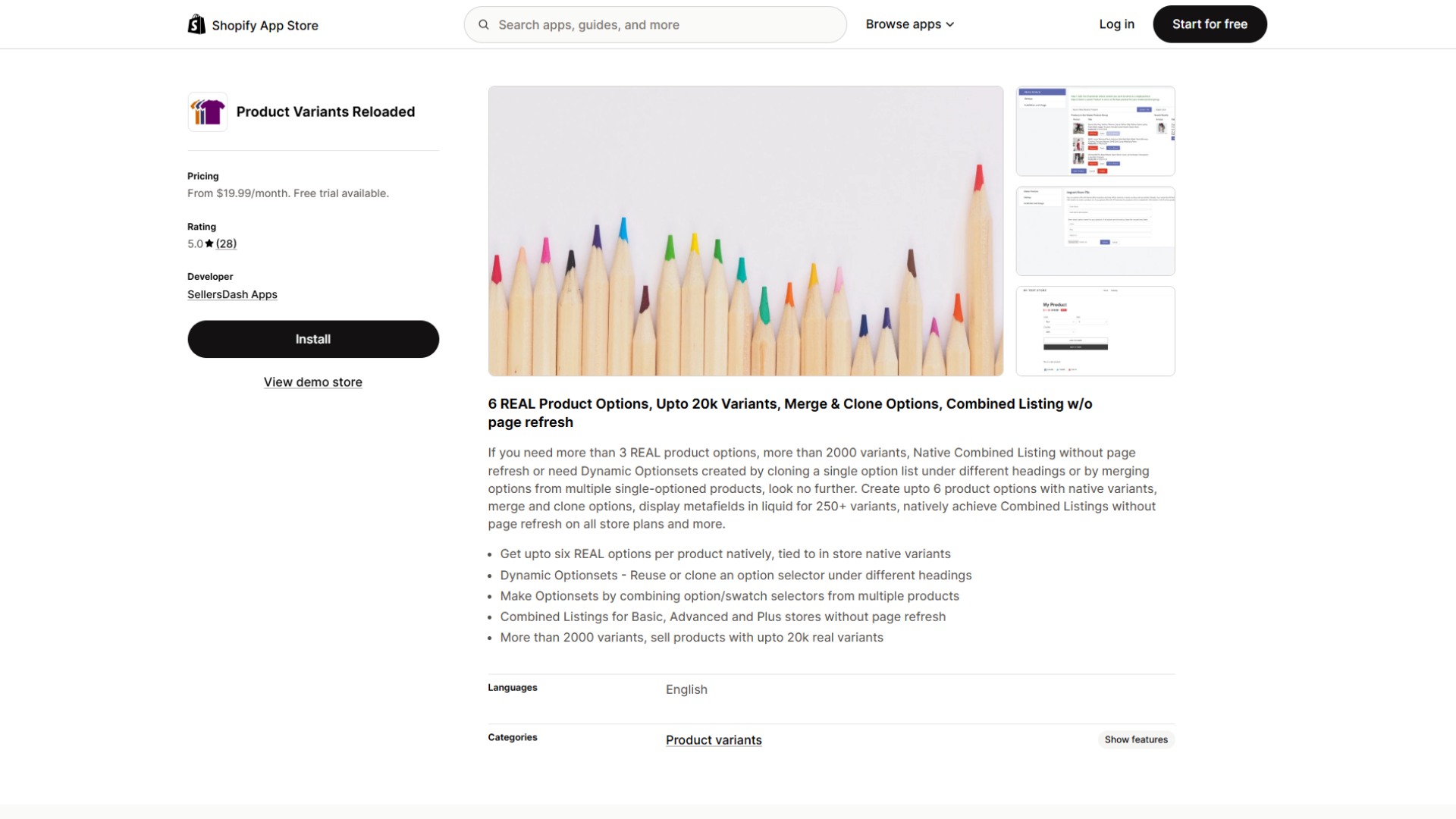Open the colored pencils main image
Screen dimensions: 1456x819
tap(745, 231)
